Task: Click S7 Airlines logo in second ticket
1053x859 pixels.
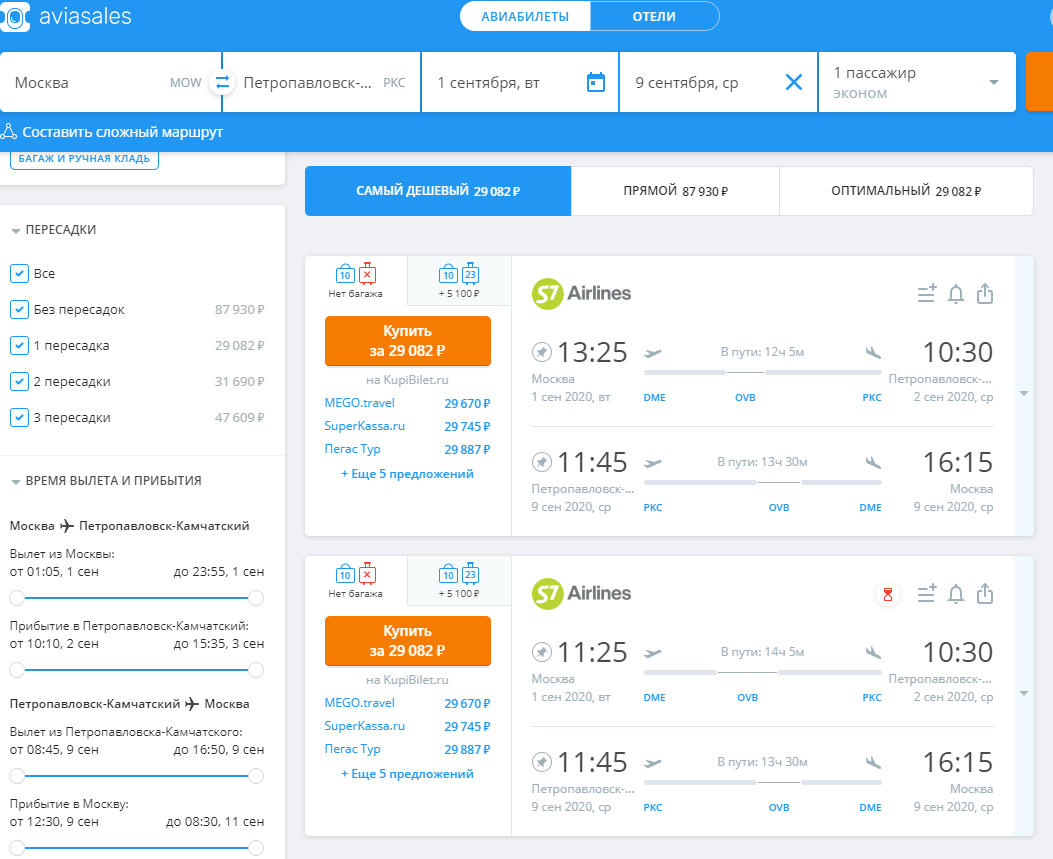Action: pyautogui.click(x=582, y=594)
